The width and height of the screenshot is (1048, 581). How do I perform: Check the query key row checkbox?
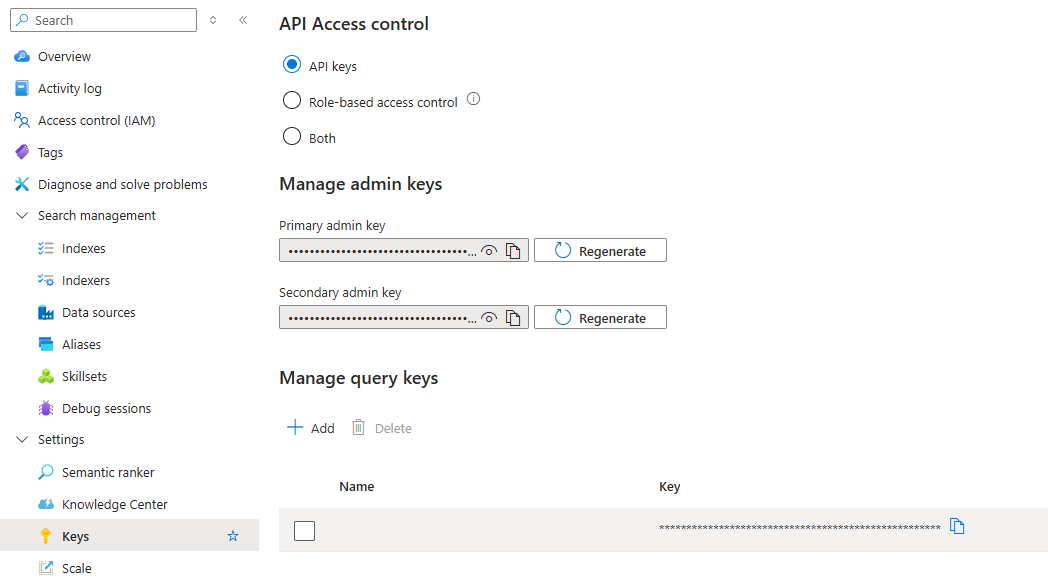pyautogui.click(x=304, y=531)
